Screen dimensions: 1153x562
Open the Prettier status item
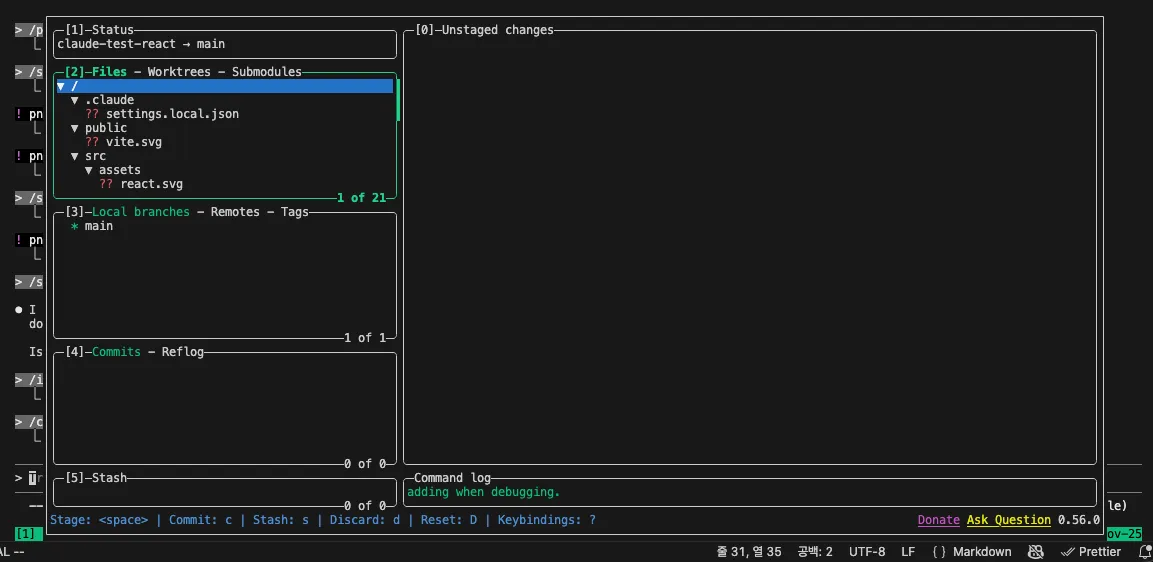[1091, 552]
